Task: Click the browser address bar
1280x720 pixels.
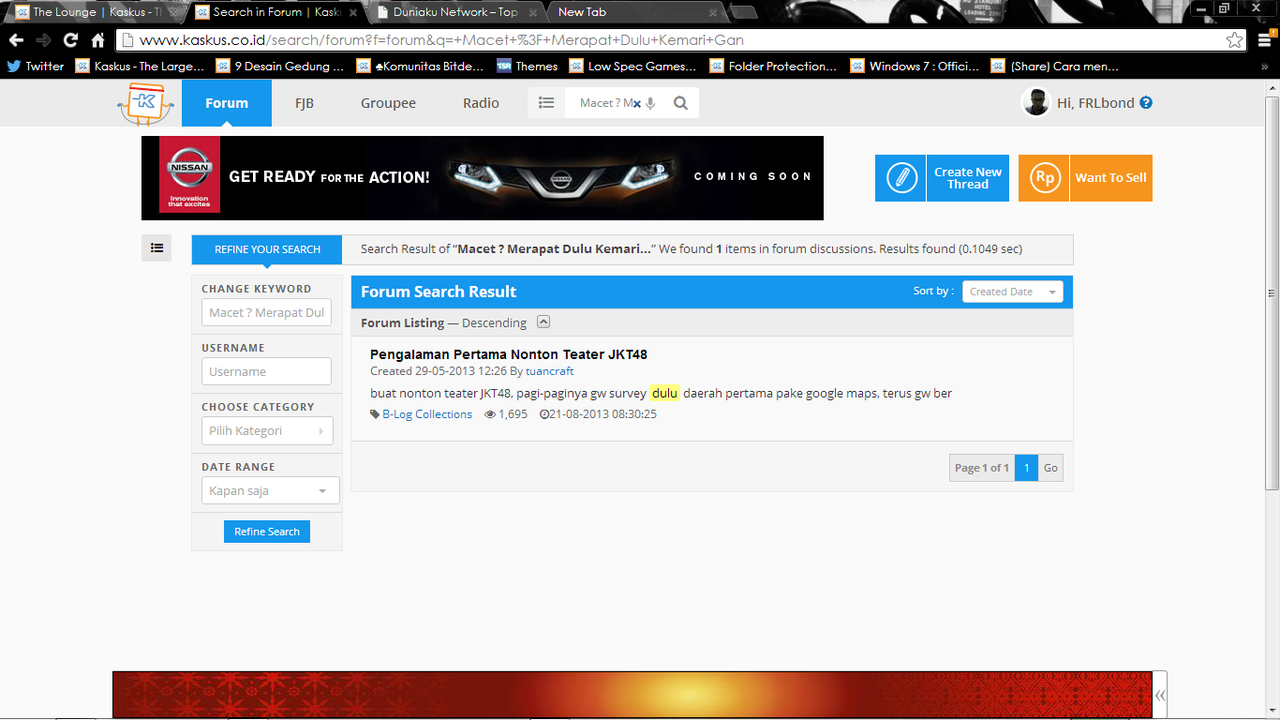Action: point(680,40)
